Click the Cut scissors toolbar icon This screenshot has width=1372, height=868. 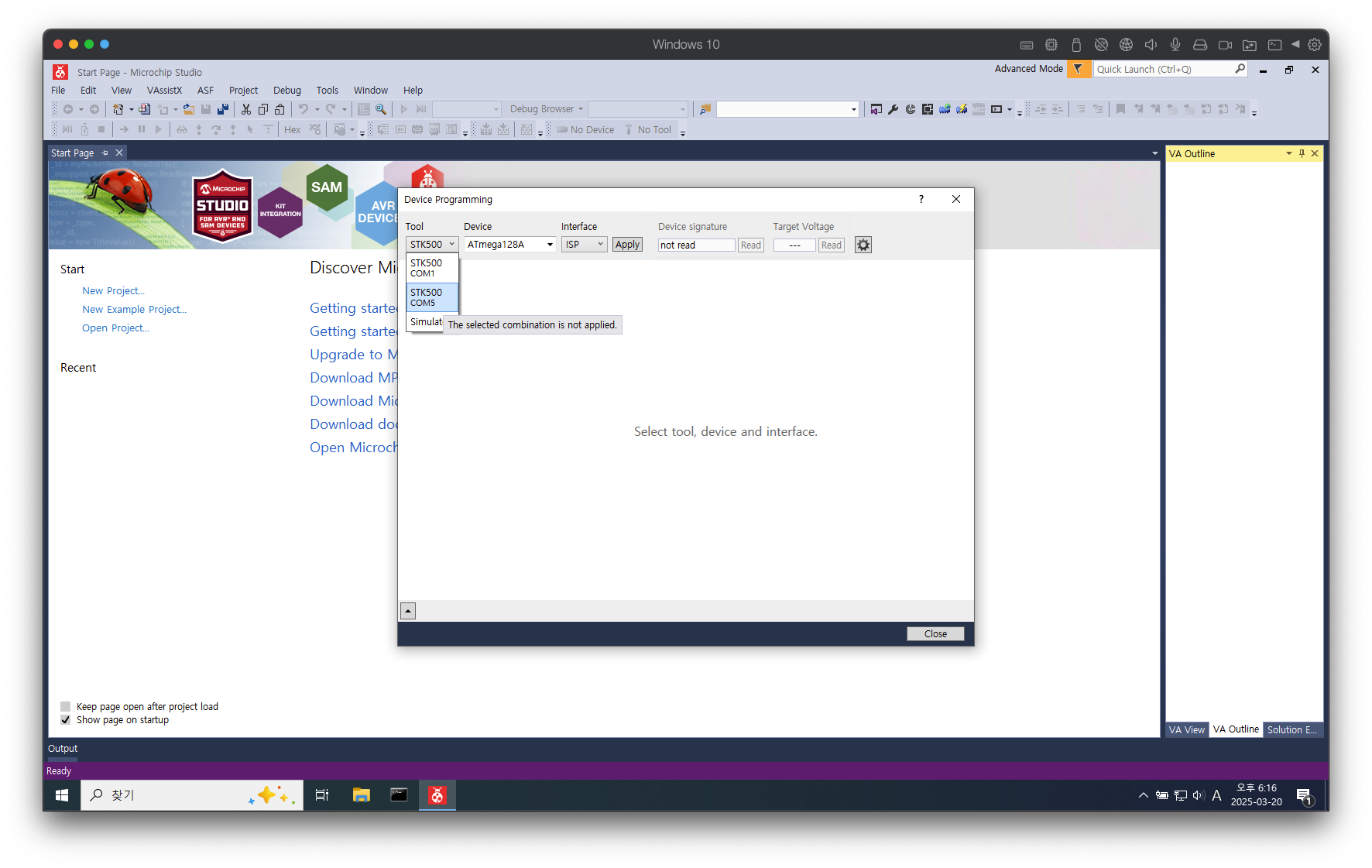246,109
